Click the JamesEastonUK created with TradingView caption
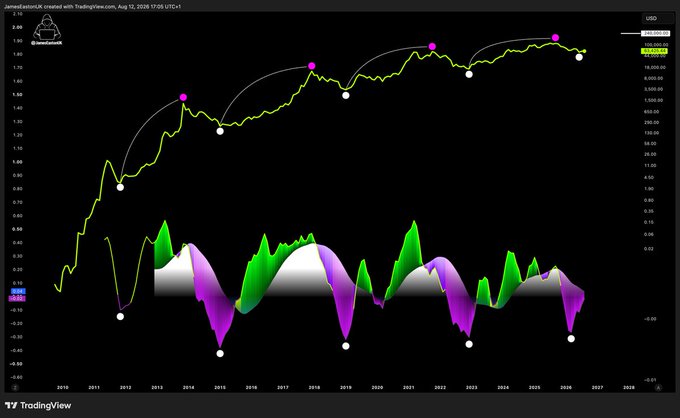The height and width of the screenshot is (418, 680). (93, 7)
